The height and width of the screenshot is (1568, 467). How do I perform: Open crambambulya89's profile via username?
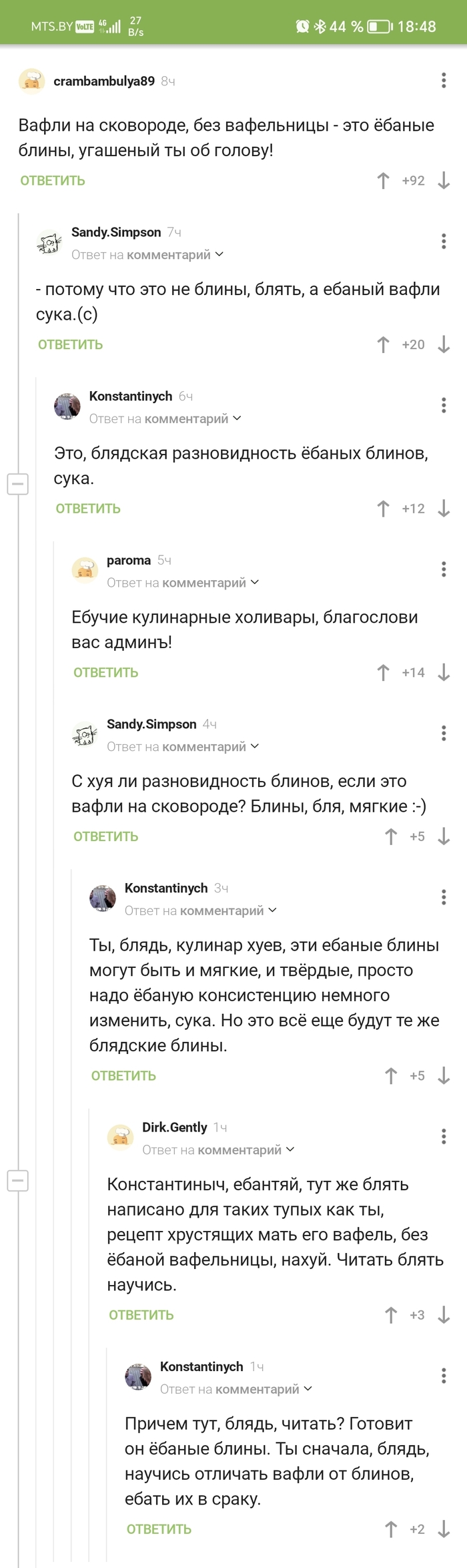pos(104,81)
